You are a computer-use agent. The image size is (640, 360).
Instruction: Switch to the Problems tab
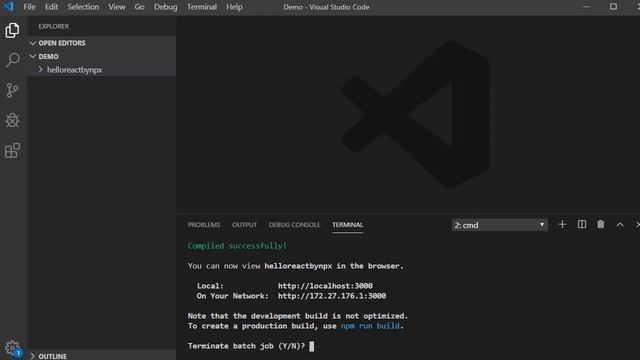click(204, 225)
